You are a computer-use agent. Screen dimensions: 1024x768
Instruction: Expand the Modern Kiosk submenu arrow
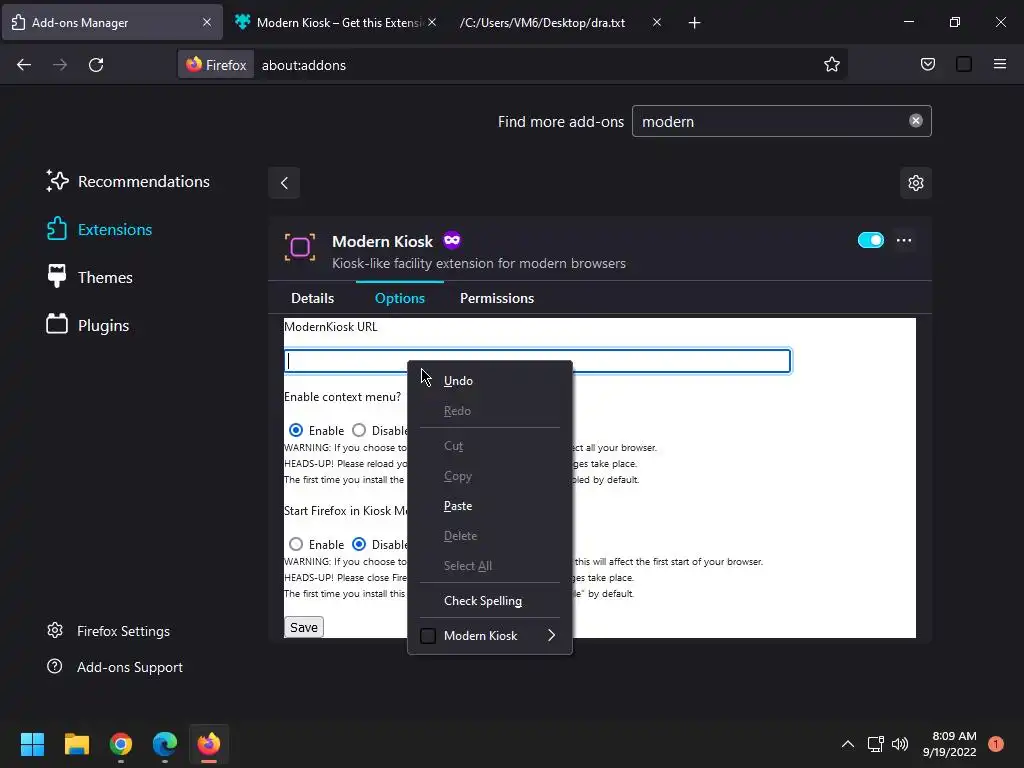(551, 635)
